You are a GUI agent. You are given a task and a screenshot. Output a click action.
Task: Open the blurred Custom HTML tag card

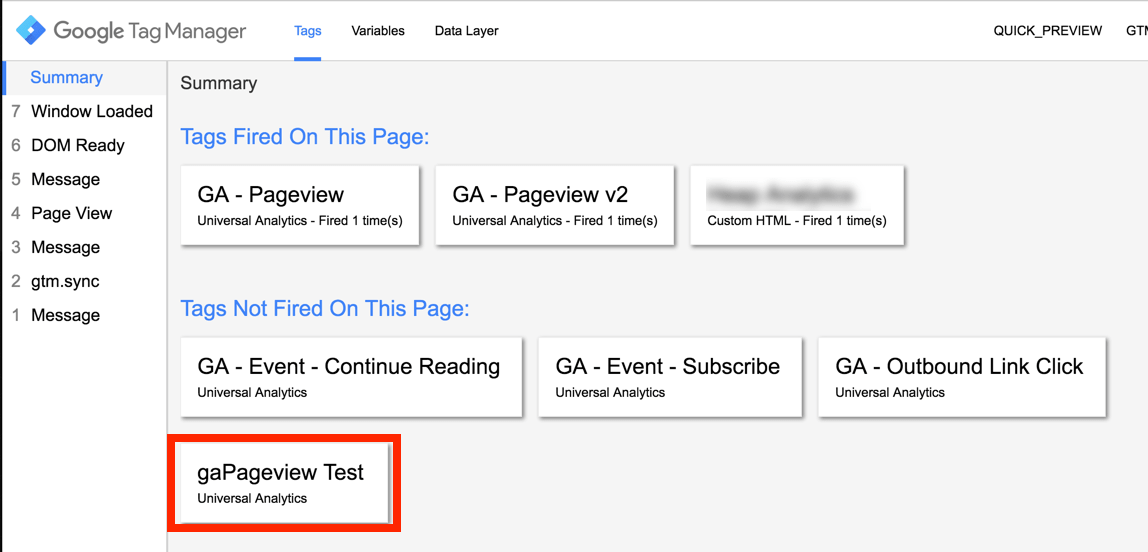pos(797,205)
